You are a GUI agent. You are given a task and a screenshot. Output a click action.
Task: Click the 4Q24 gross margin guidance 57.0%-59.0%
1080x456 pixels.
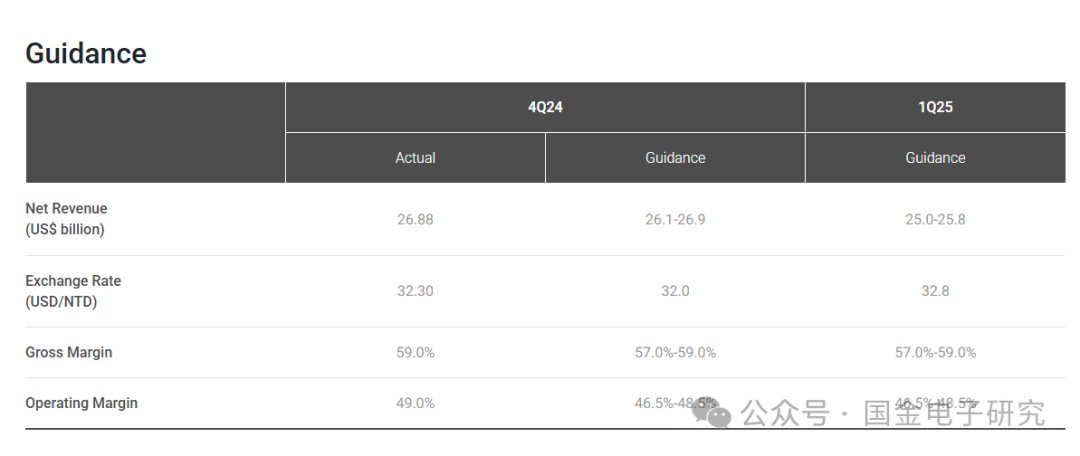675,353
